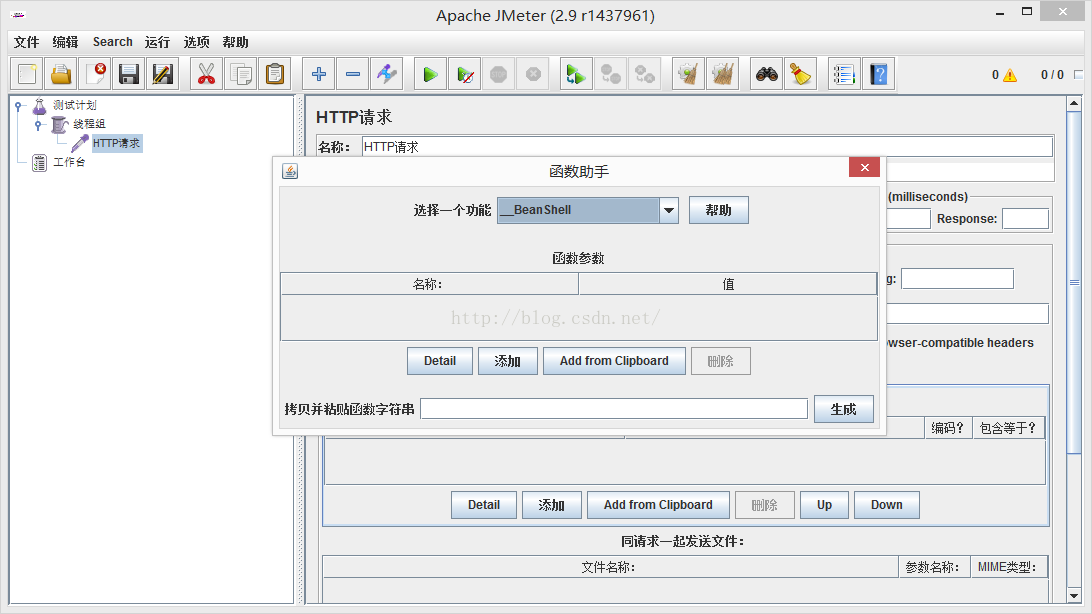Click the 生成 button

coord(844,409)
